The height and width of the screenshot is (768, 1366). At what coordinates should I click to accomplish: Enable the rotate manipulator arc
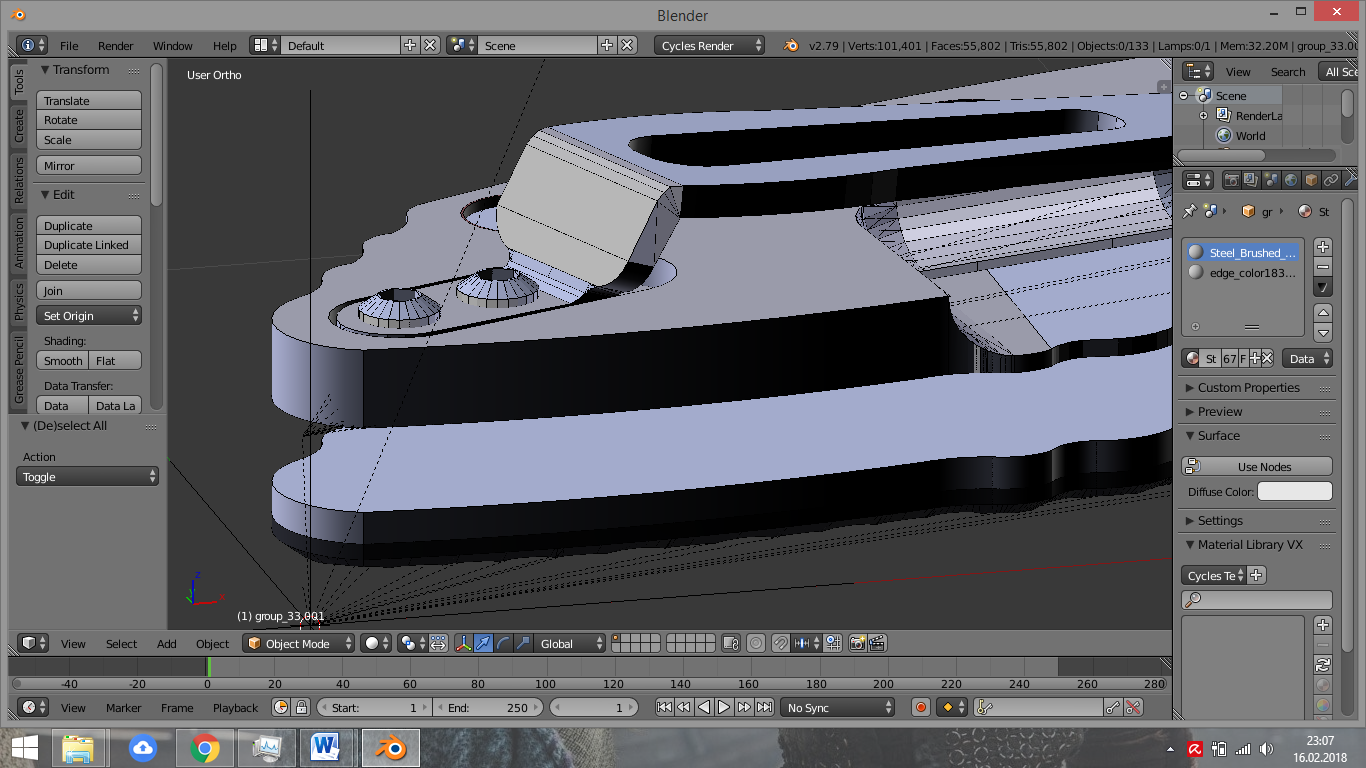pos(503,643)
